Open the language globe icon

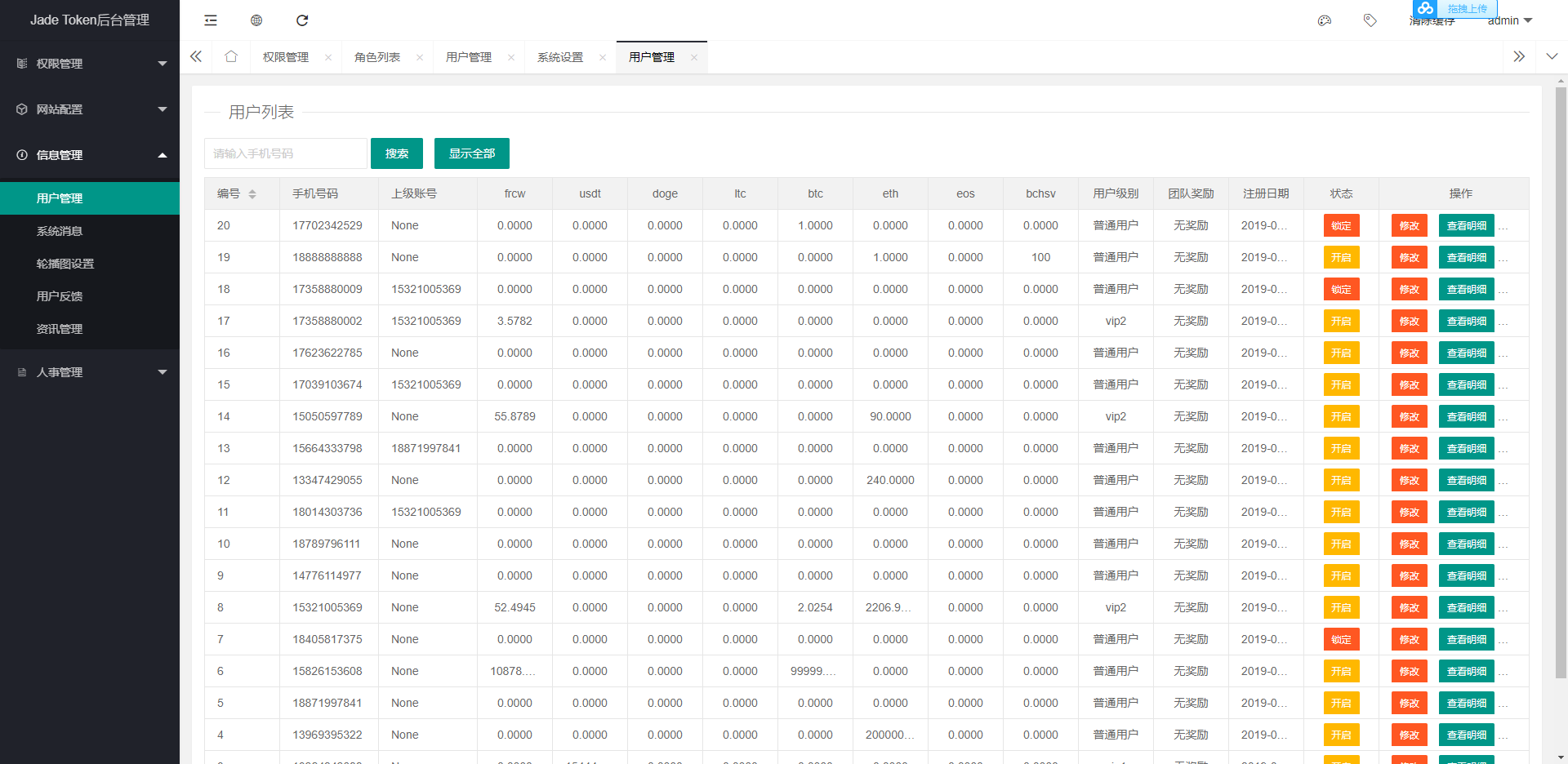[256, 20]
